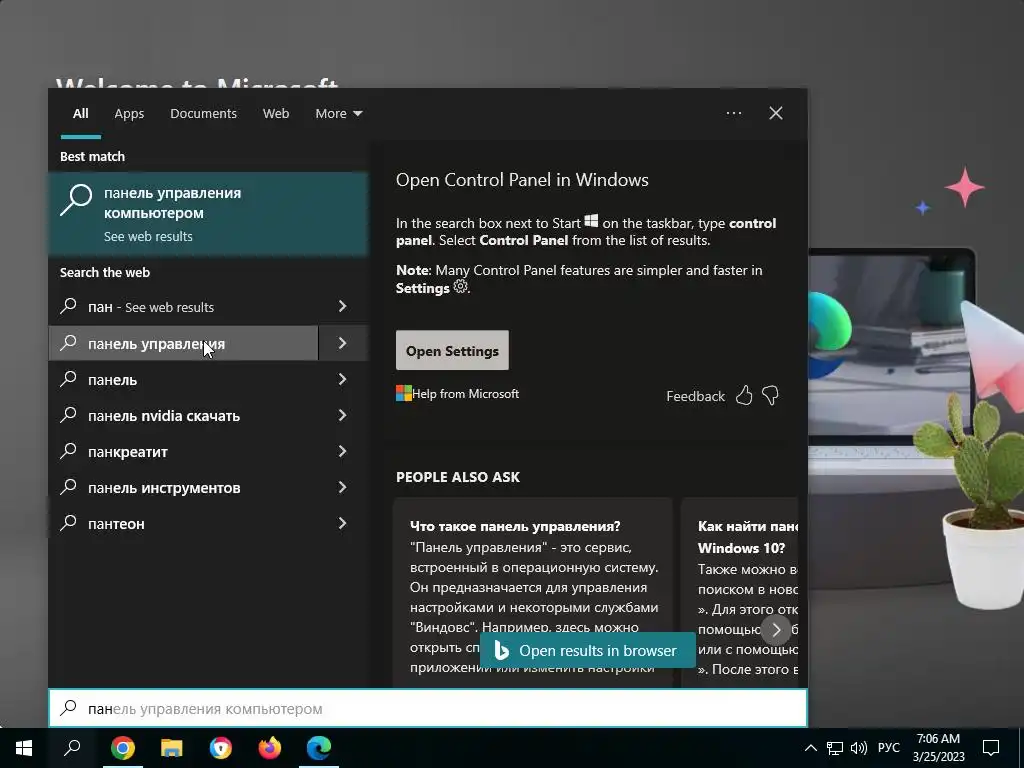1024x768 pixels.
Task: Pick the панель nvidia скачать suggestion
Action: pyautogui.click(x=184, y=415)
